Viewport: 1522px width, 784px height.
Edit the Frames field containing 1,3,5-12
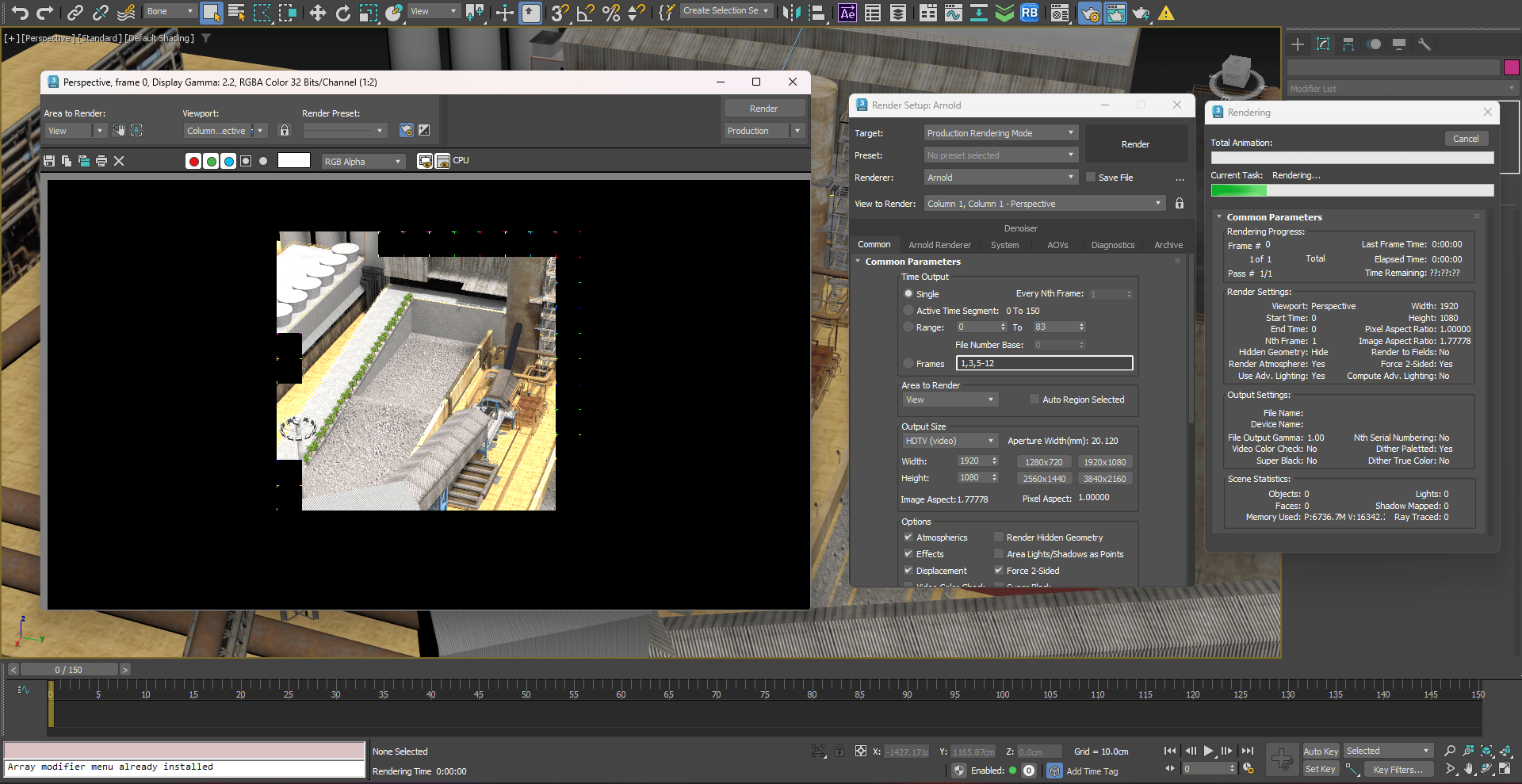(x=1044, y=362)
